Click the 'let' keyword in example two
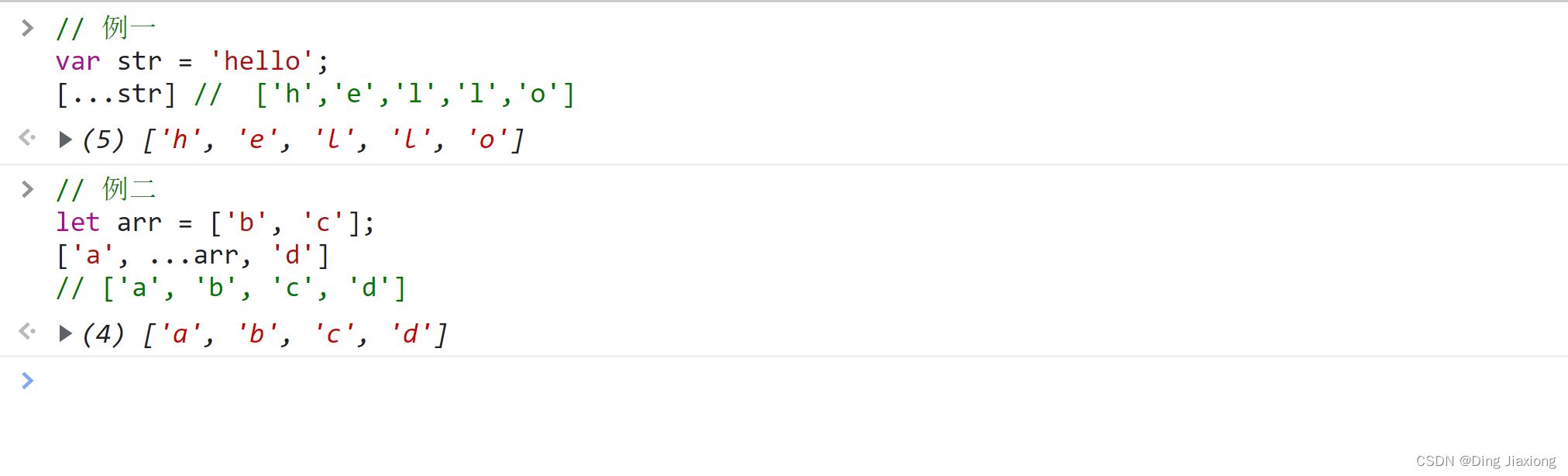The image size is (1568, 476). (x=77, y=222)
